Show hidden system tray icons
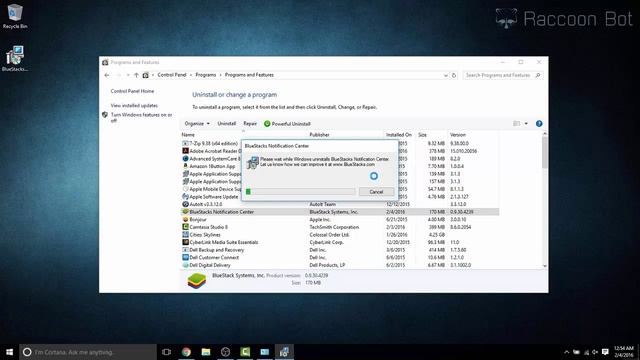 pyautogui.click(x=567, y=352)
